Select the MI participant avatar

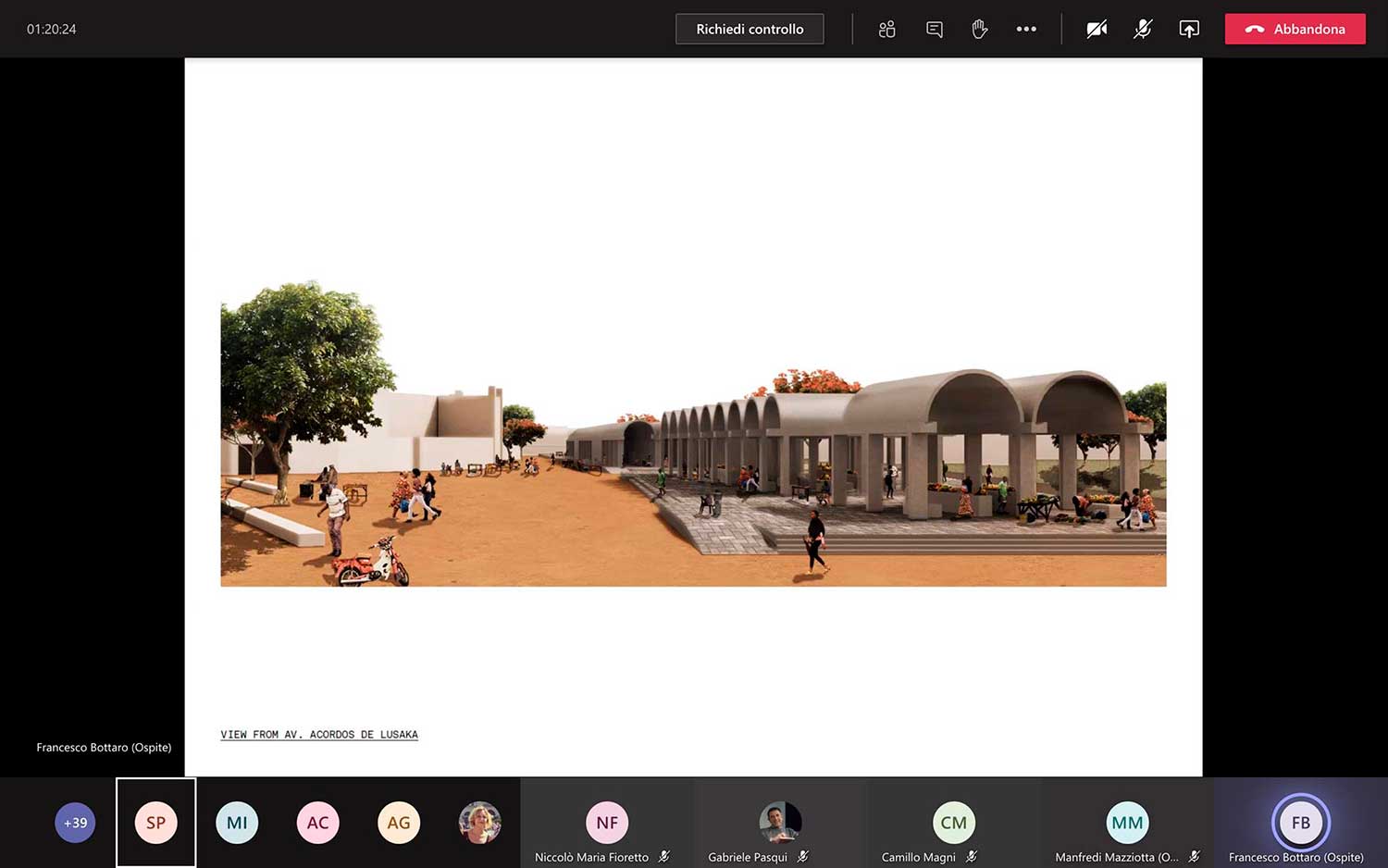click(x=237, y=823)
